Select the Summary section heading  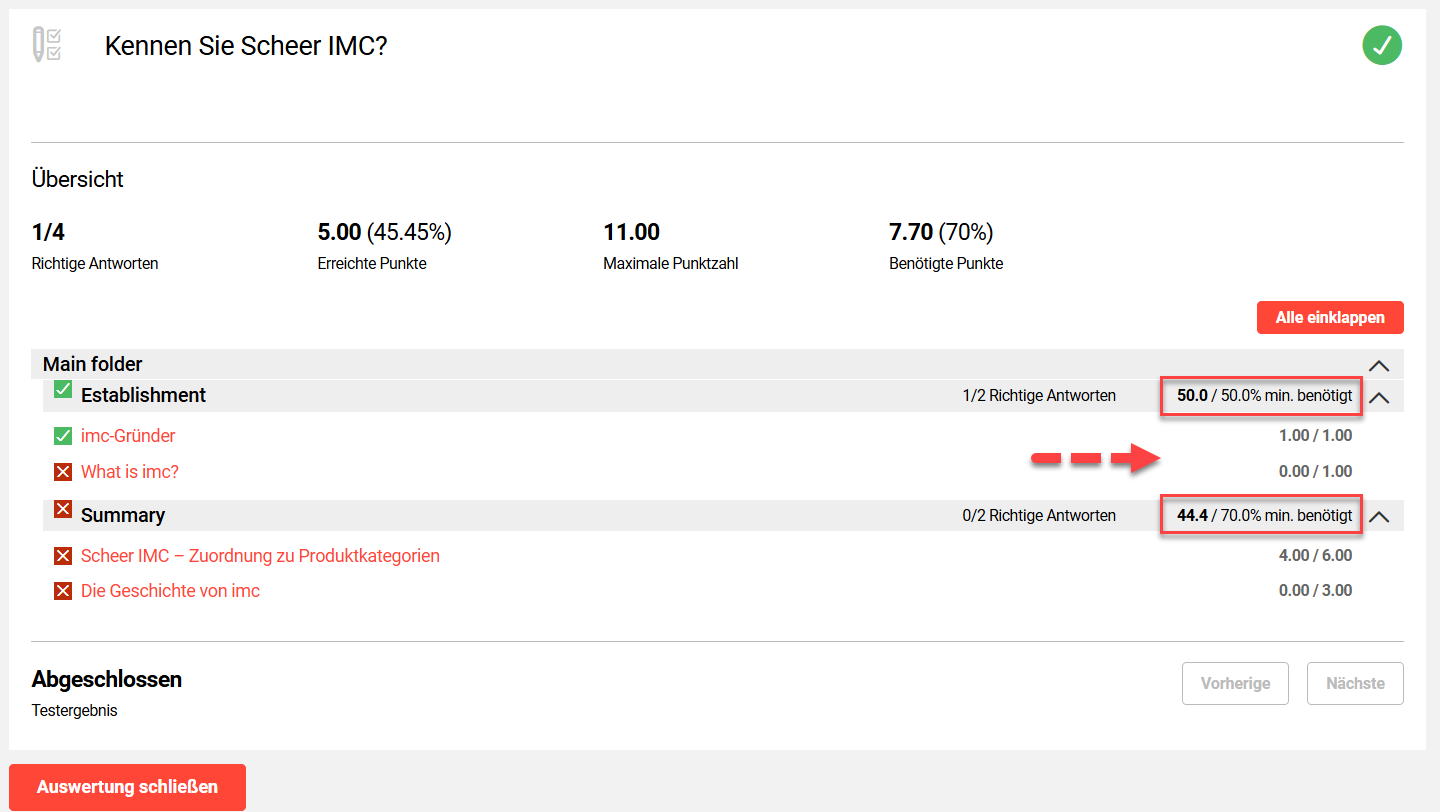[123, 516]
